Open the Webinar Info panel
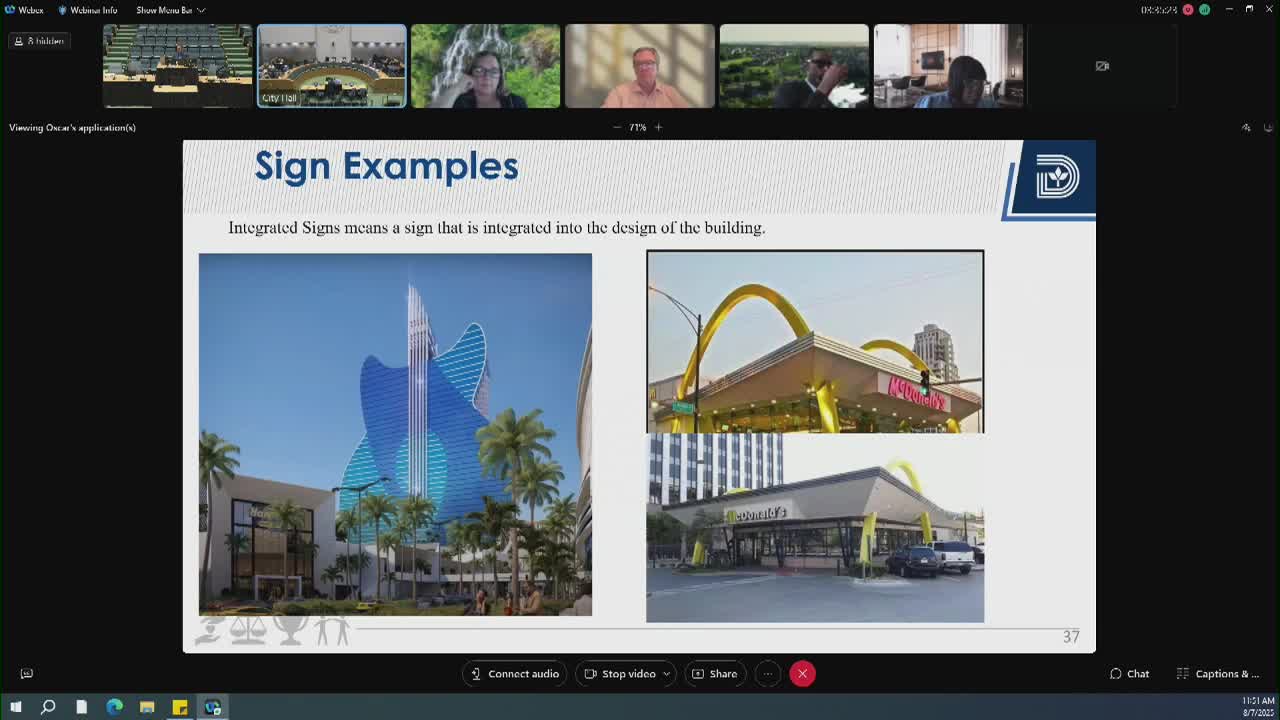1280x720 pixels. coord(87,10)
